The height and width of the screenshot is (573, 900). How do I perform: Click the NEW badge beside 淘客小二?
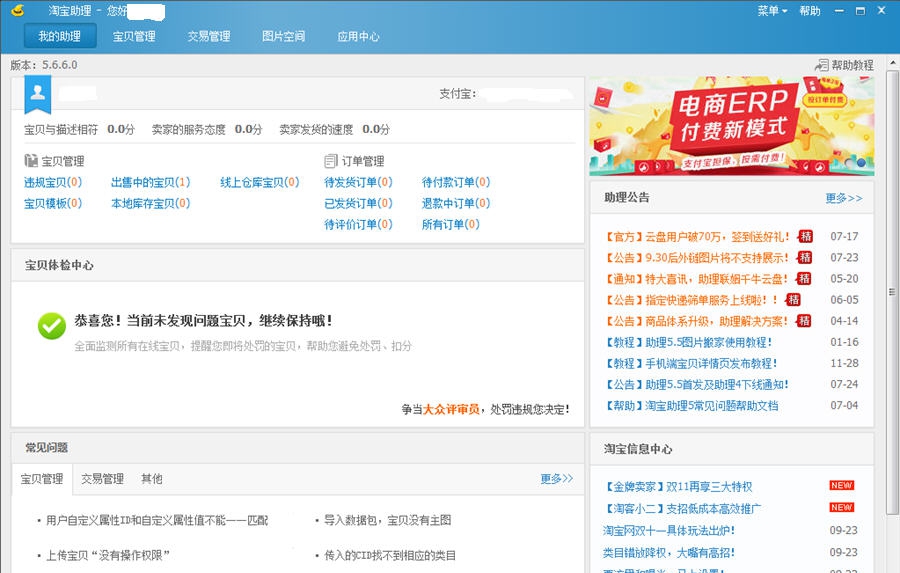coord(841,508)
